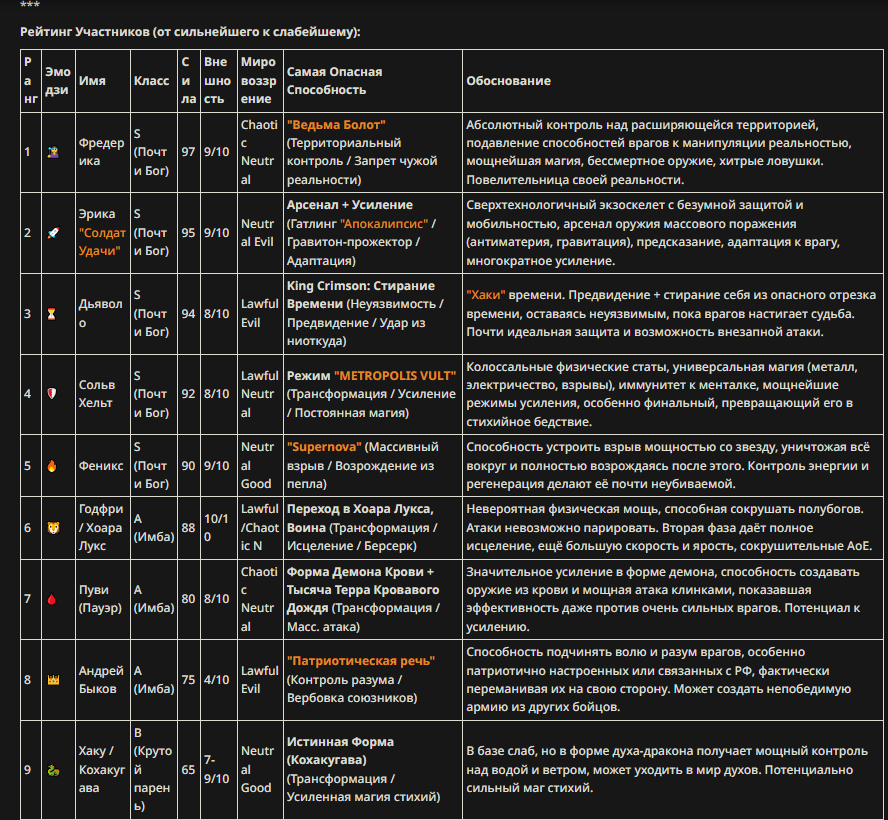Click the name cell 'Фредерика'

(x=101, y=152)
